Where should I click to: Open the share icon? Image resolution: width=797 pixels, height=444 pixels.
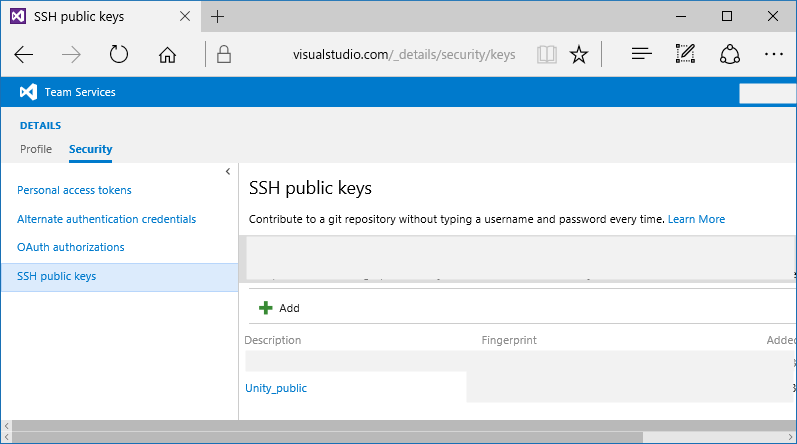730,54
